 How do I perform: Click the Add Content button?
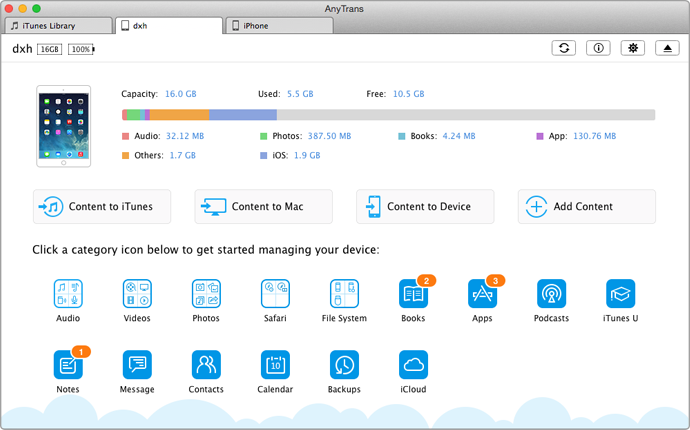coord(587,206)
